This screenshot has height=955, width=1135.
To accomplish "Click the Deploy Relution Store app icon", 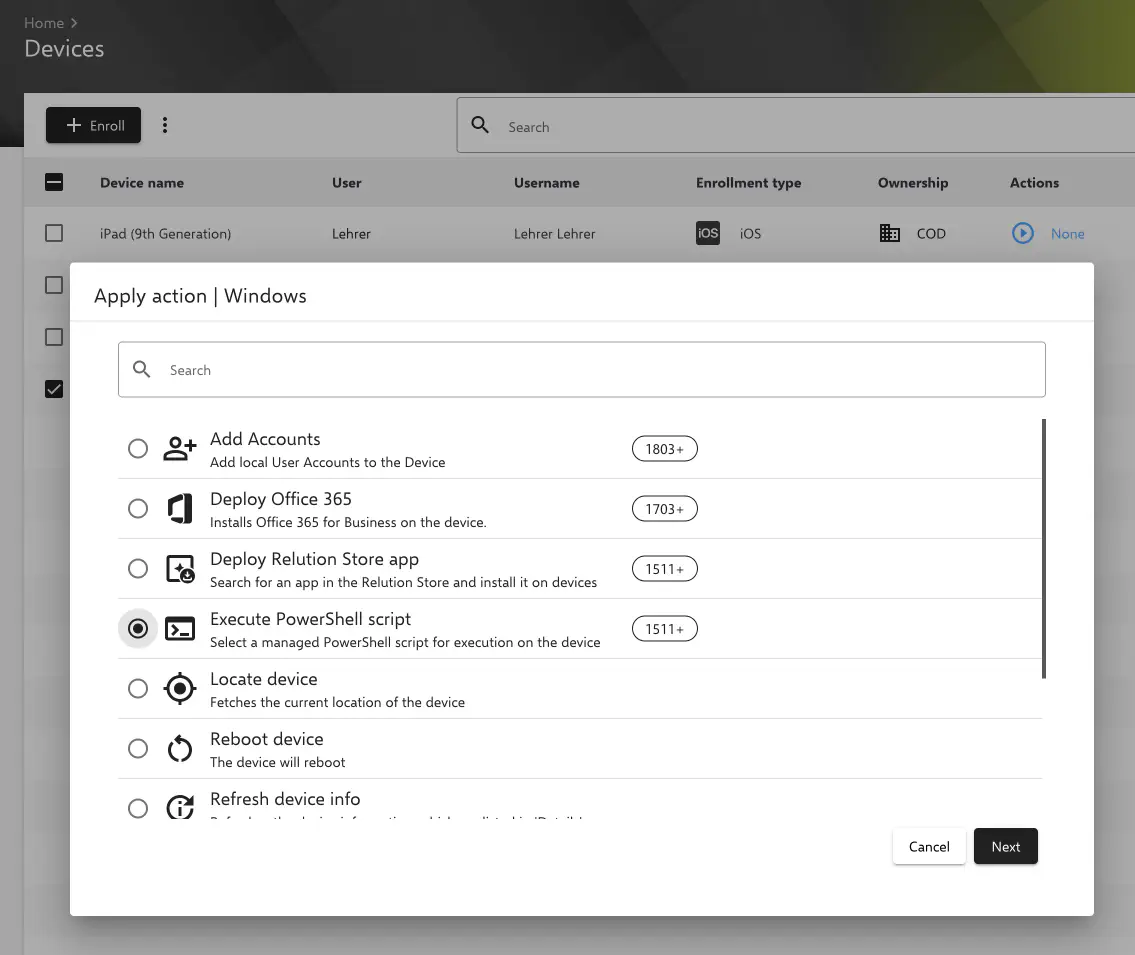I will [180, 569].
